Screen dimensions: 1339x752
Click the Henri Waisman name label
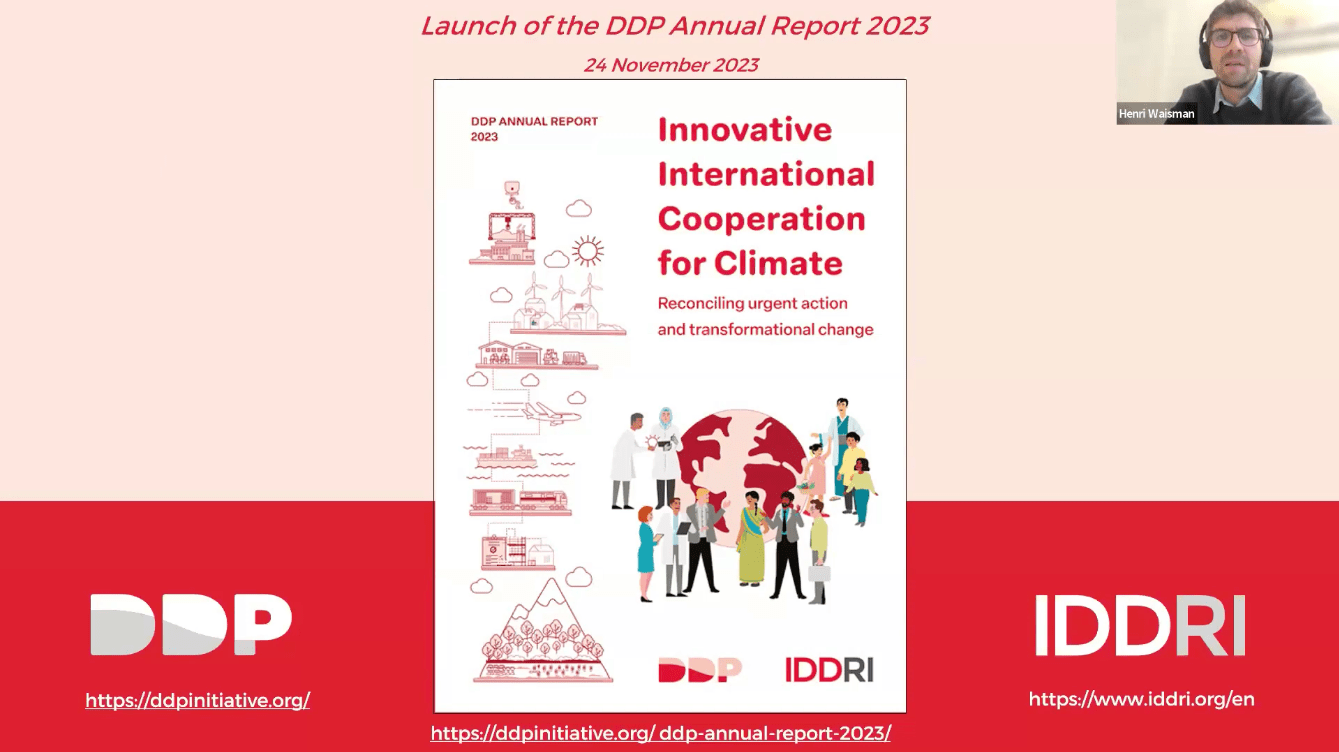tap(1157, 114)
